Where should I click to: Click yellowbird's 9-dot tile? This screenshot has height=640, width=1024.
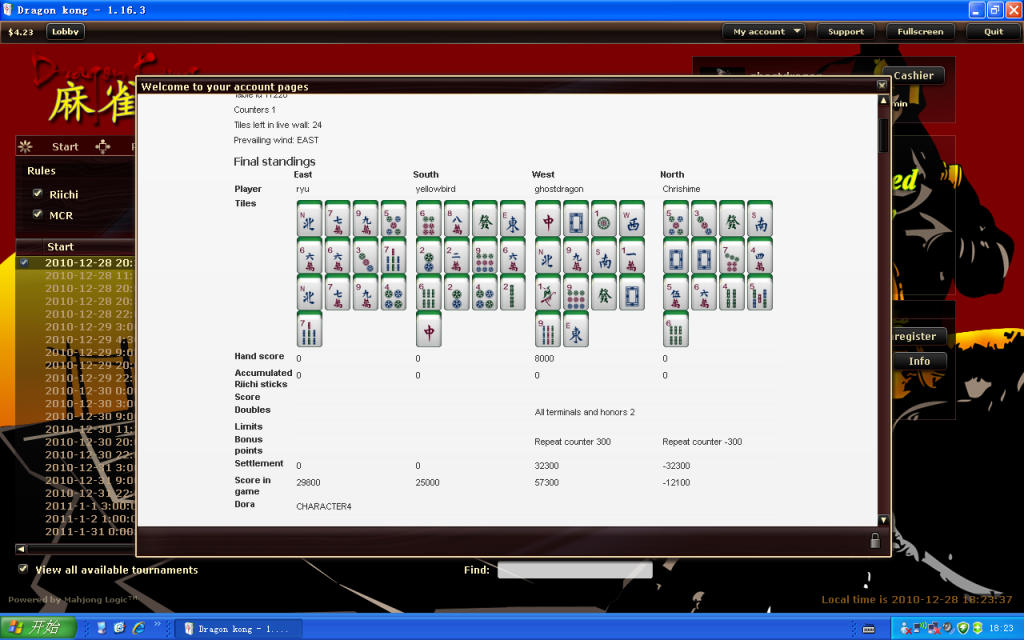[485, 256]
